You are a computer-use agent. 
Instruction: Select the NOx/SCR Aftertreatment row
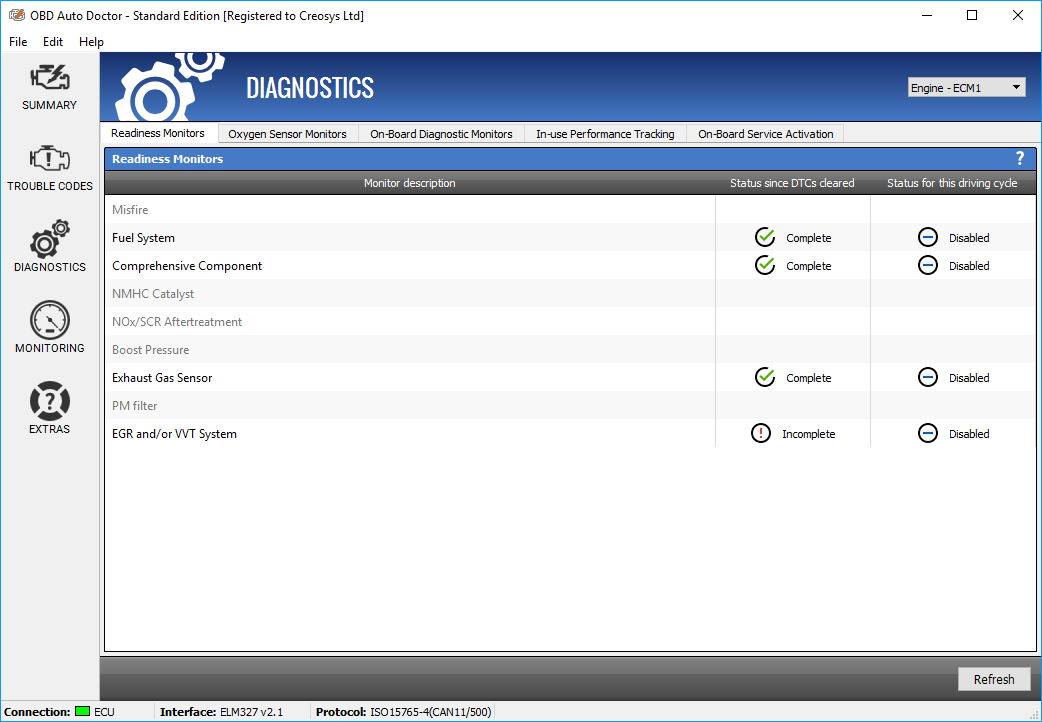(x=570, y=321)
